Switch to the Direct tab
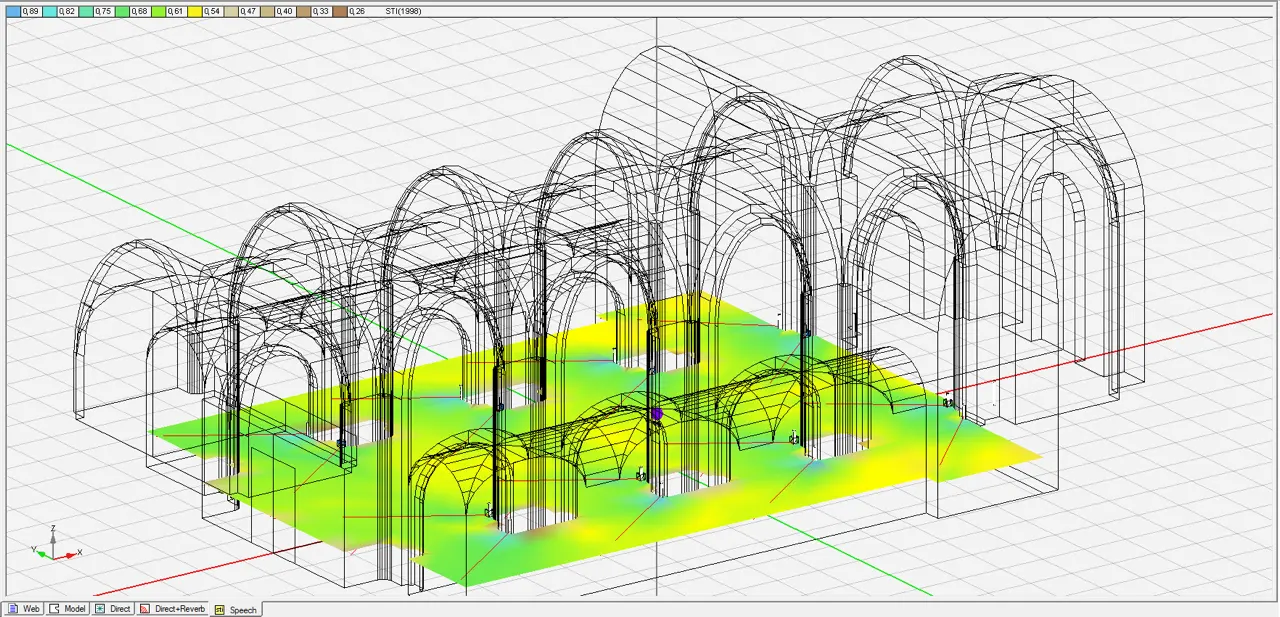 [x=113, y=608]
